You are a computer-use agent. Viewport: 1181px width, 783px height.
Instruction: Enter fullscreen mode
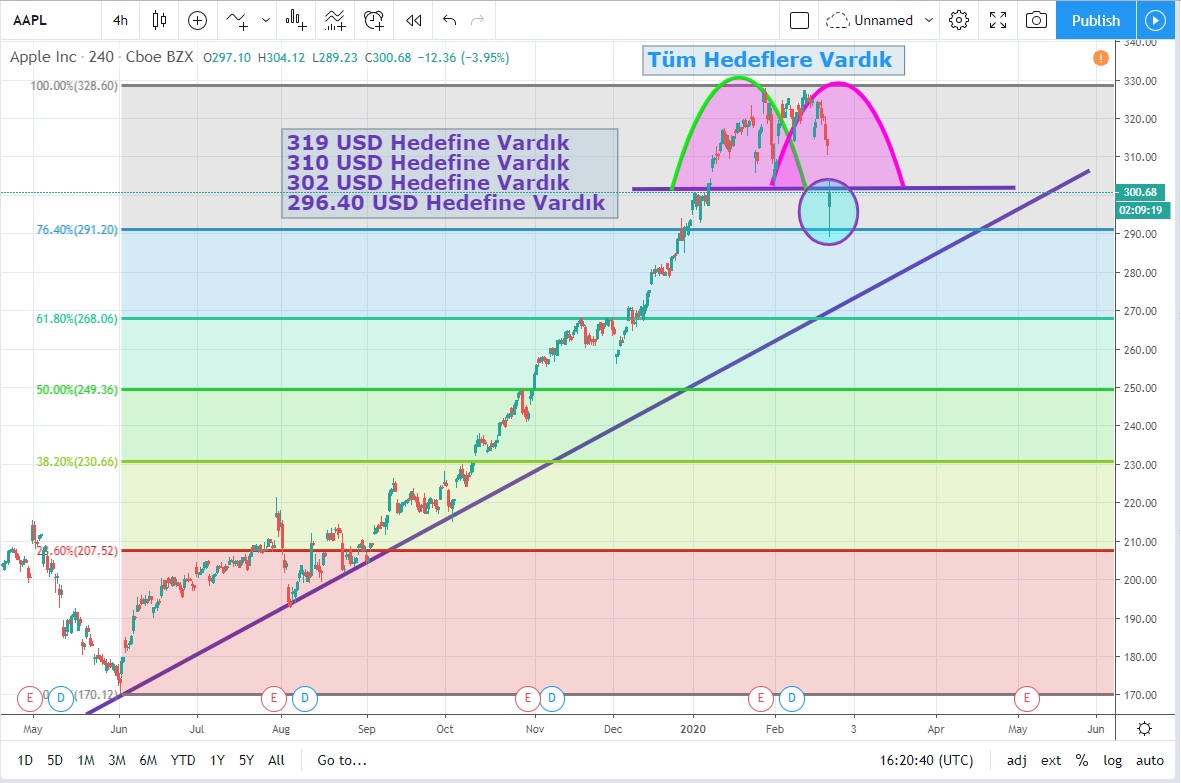(998, 20)
